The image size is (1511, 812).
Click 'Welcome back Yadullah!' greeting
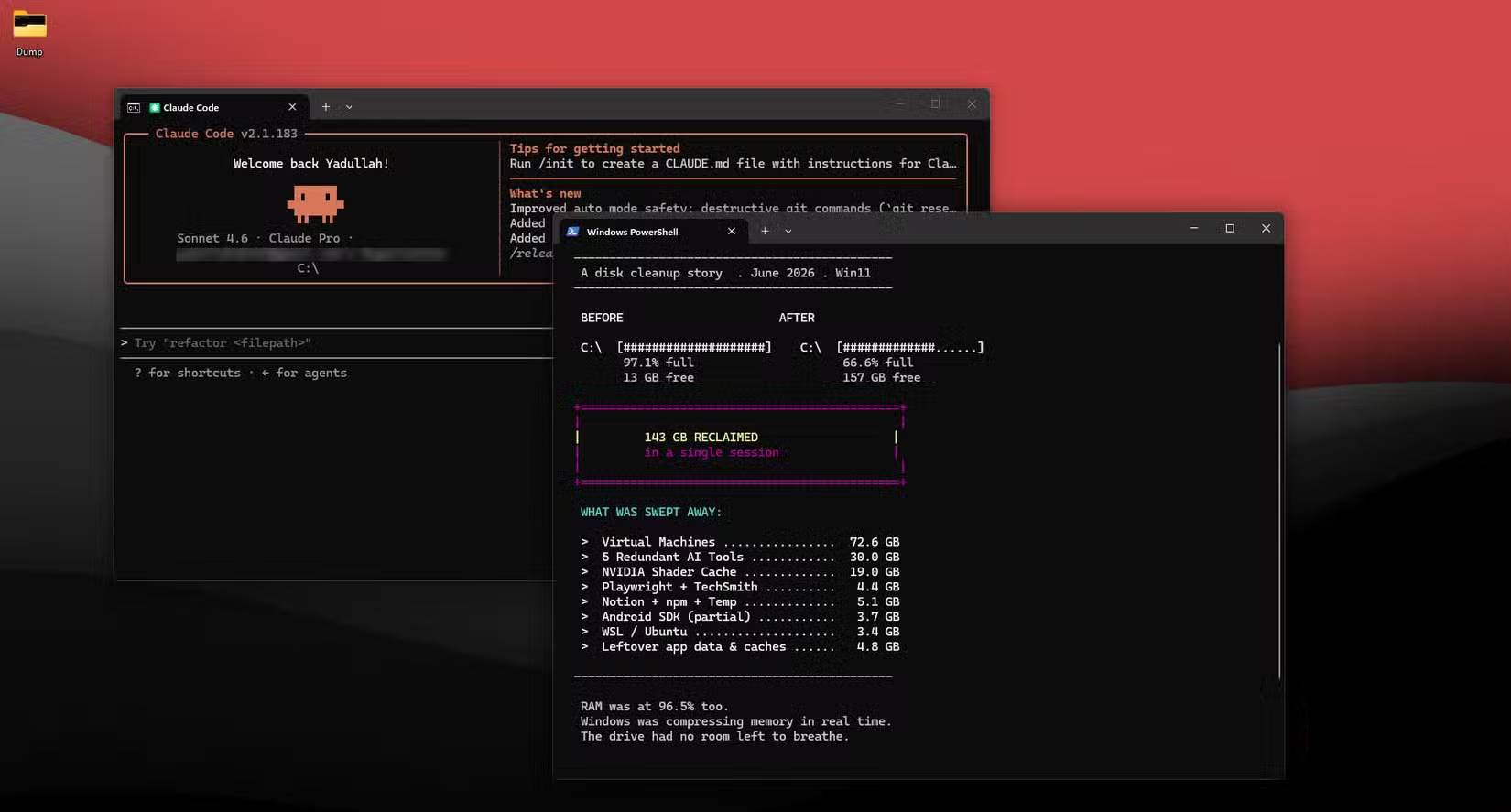[x=311, y=163]
